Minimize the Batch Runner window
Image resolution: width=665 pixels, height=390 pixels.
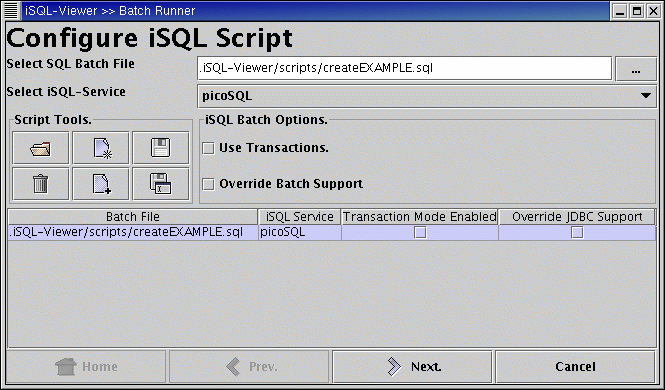point(620,11)
